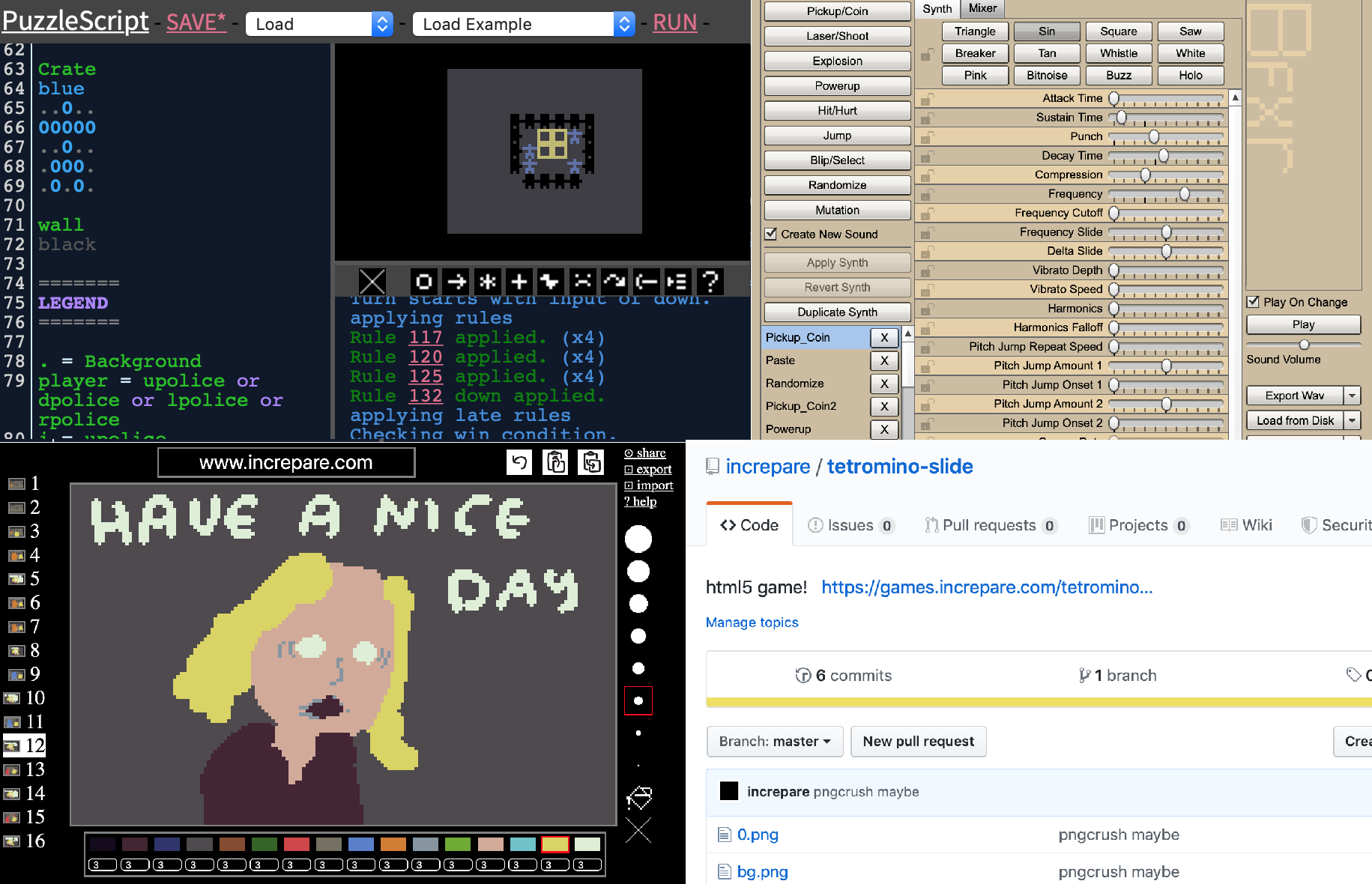The height and width of the screenshot is (884, 1372).
Task: Open the Export Wav dropdown arrow
Action: pyautogui.click(x=1353, y=396)
